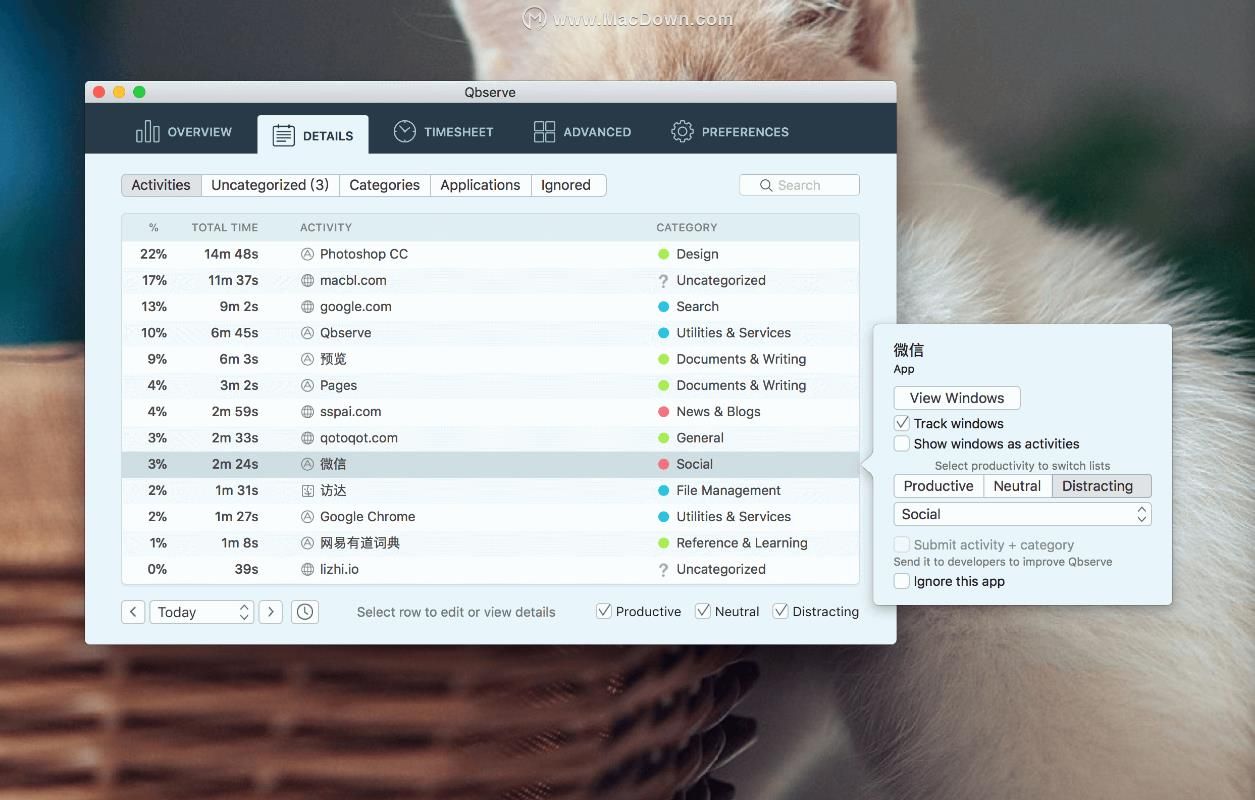1255x800 pixels.
Task: Show Uncategorized (3) list
Action: pyautogui.click(x=270, y=185)
